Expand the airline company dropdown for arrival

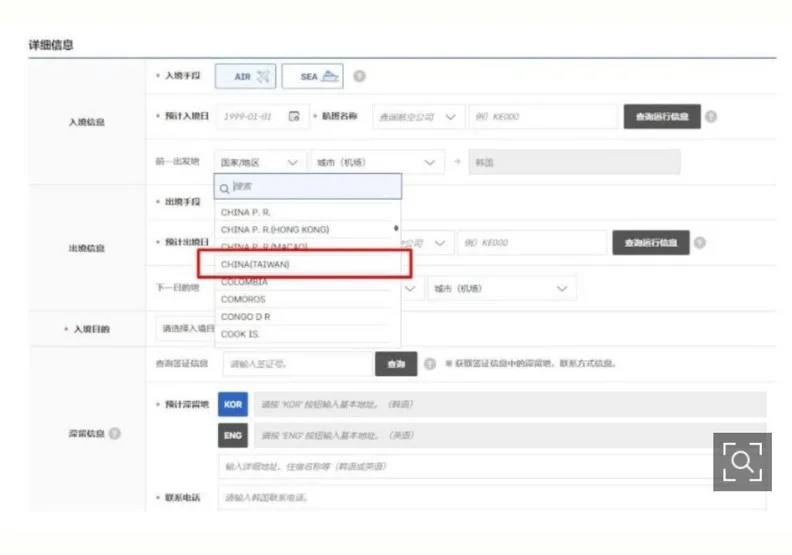418,117
